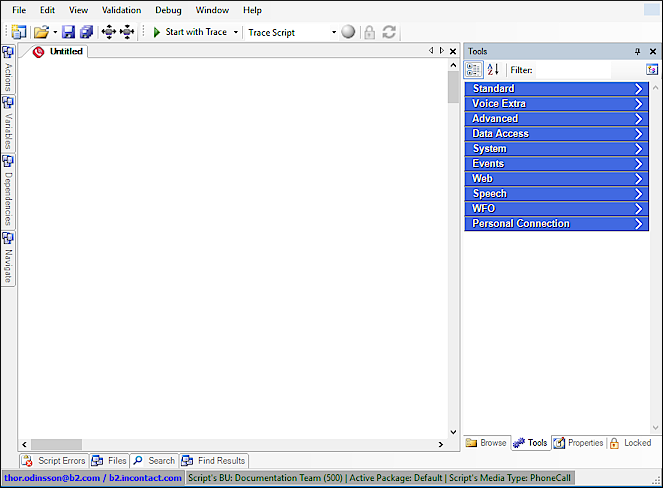663x488 pixels.
Task: Switch to the Properties tab
Action: [578, 443]
